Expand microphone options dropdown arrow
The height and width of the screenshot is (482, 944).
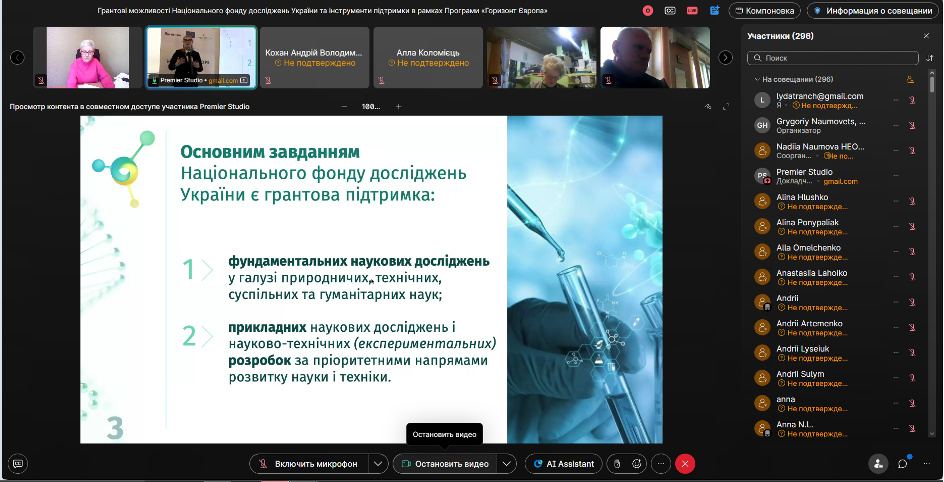click(x=377, y=463)
